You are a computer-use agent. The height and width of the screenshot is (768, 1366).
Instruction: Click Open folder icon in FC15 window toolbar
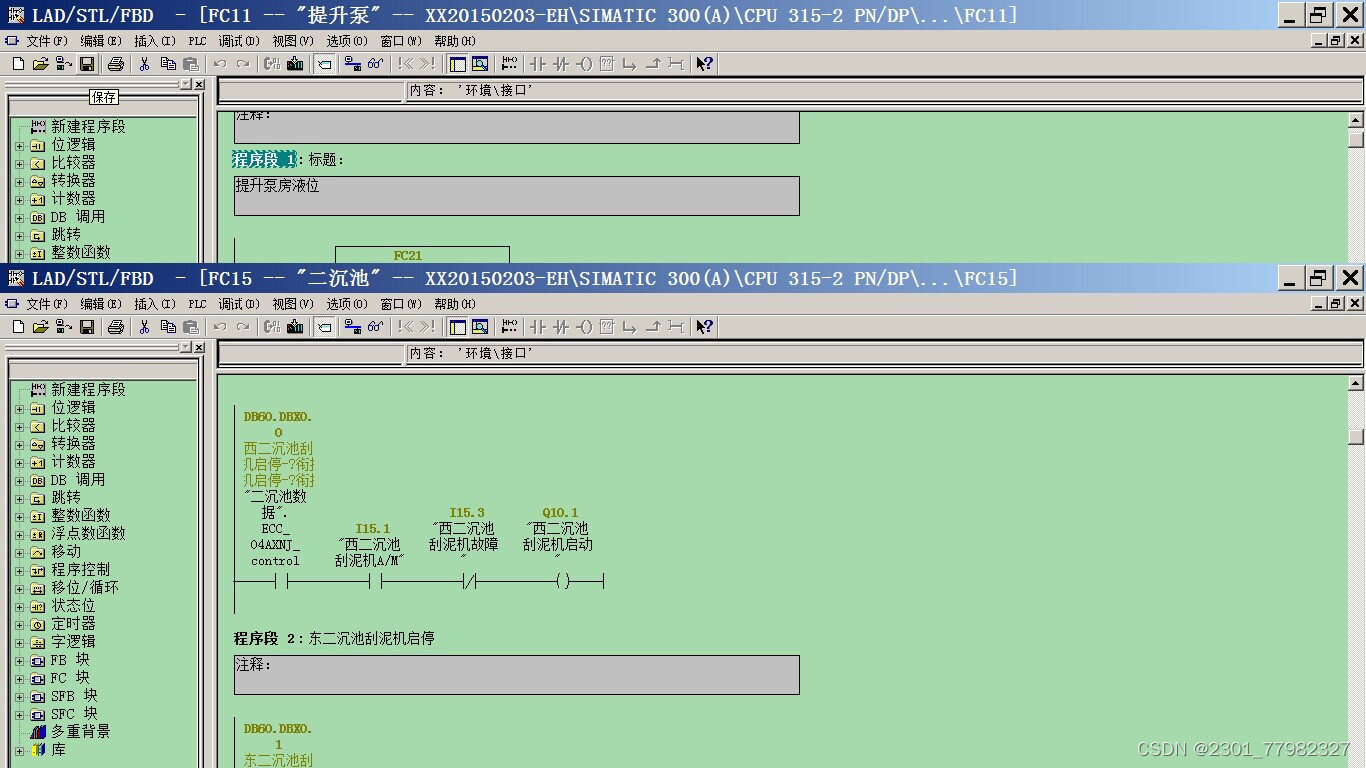(x=40, y=327)
